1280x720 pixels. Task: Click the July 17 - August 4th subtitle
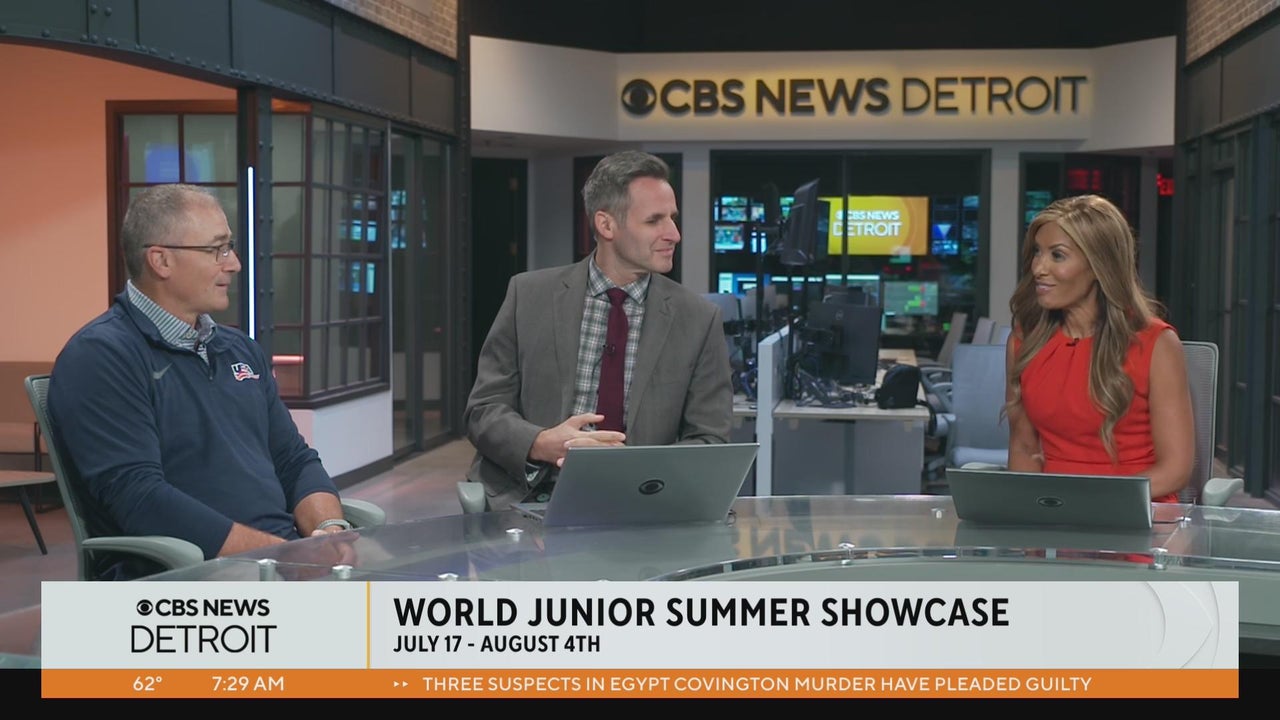pos(496,644)
